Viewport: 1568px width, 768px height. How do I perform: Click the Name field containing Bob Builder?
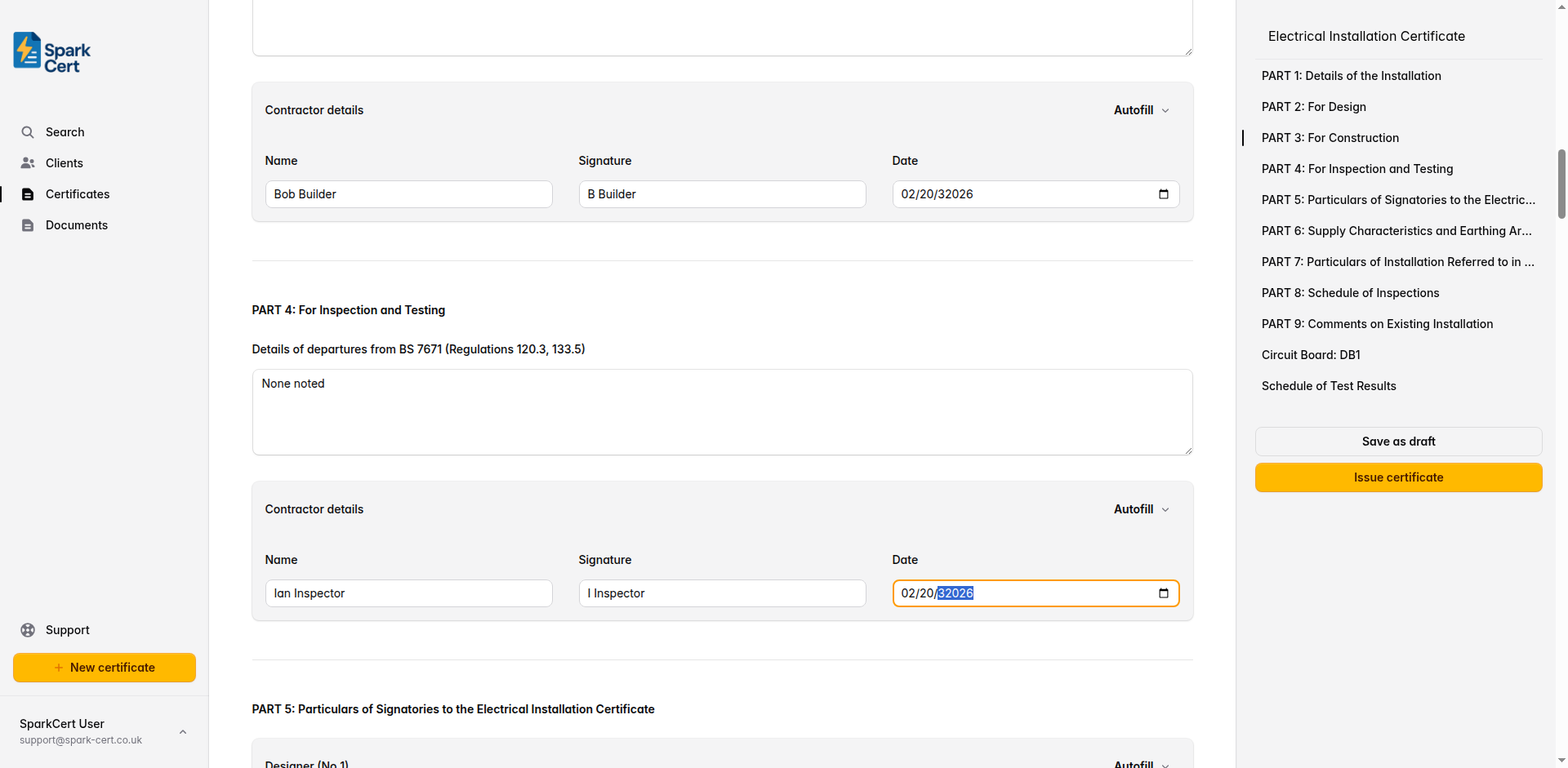408,193
